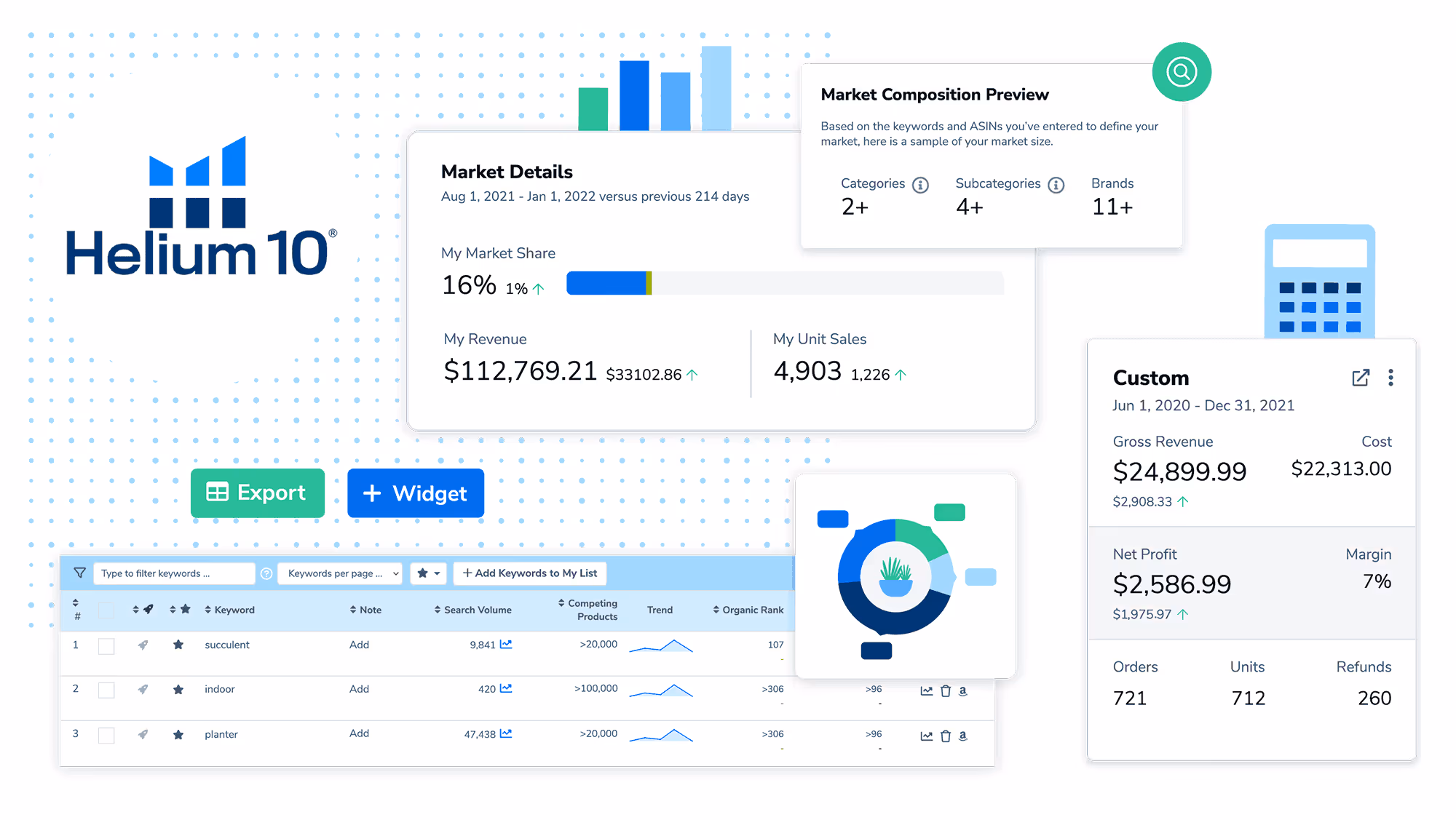Check the indoor row checkbox
Image resolution: width=1456 pixels, height=820 pixels.
click(x=106, y=690)
